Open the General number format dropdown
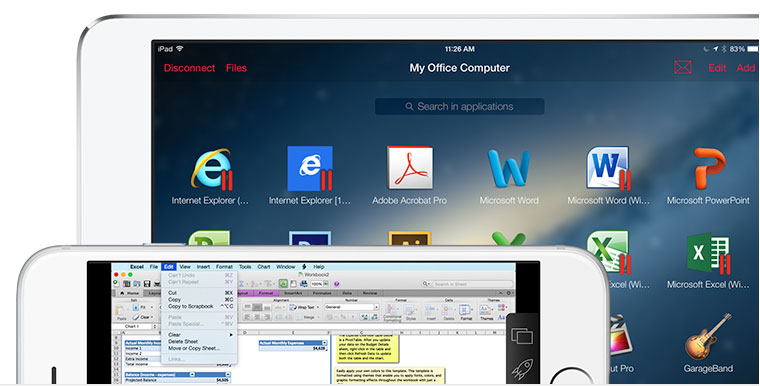Image resolution: width=760 pixels, height=386 pixels. click(x=352, y=307)
